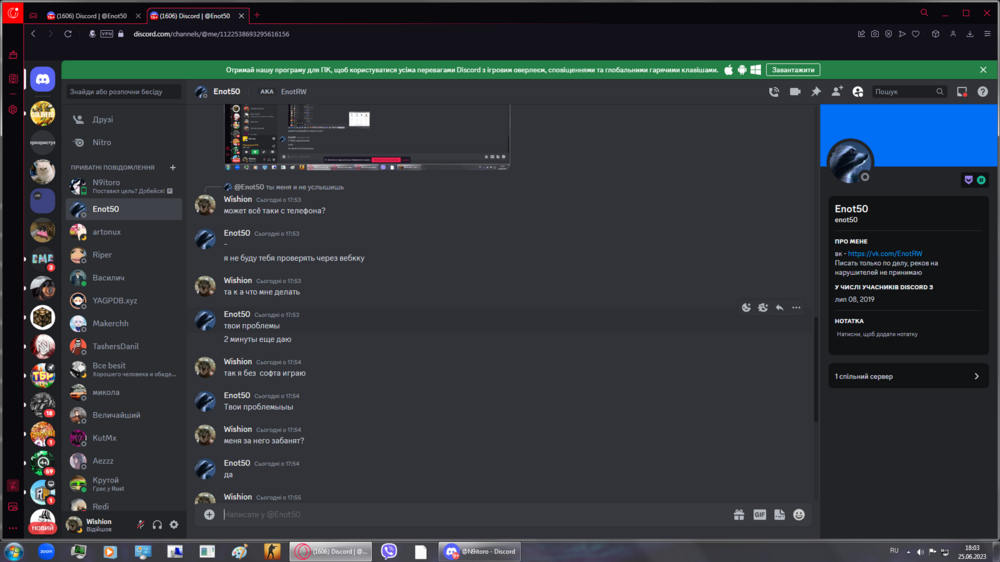Open the Discord inbox icon
This screenshot has height=562, width=1000.
(x=962, y=92)
